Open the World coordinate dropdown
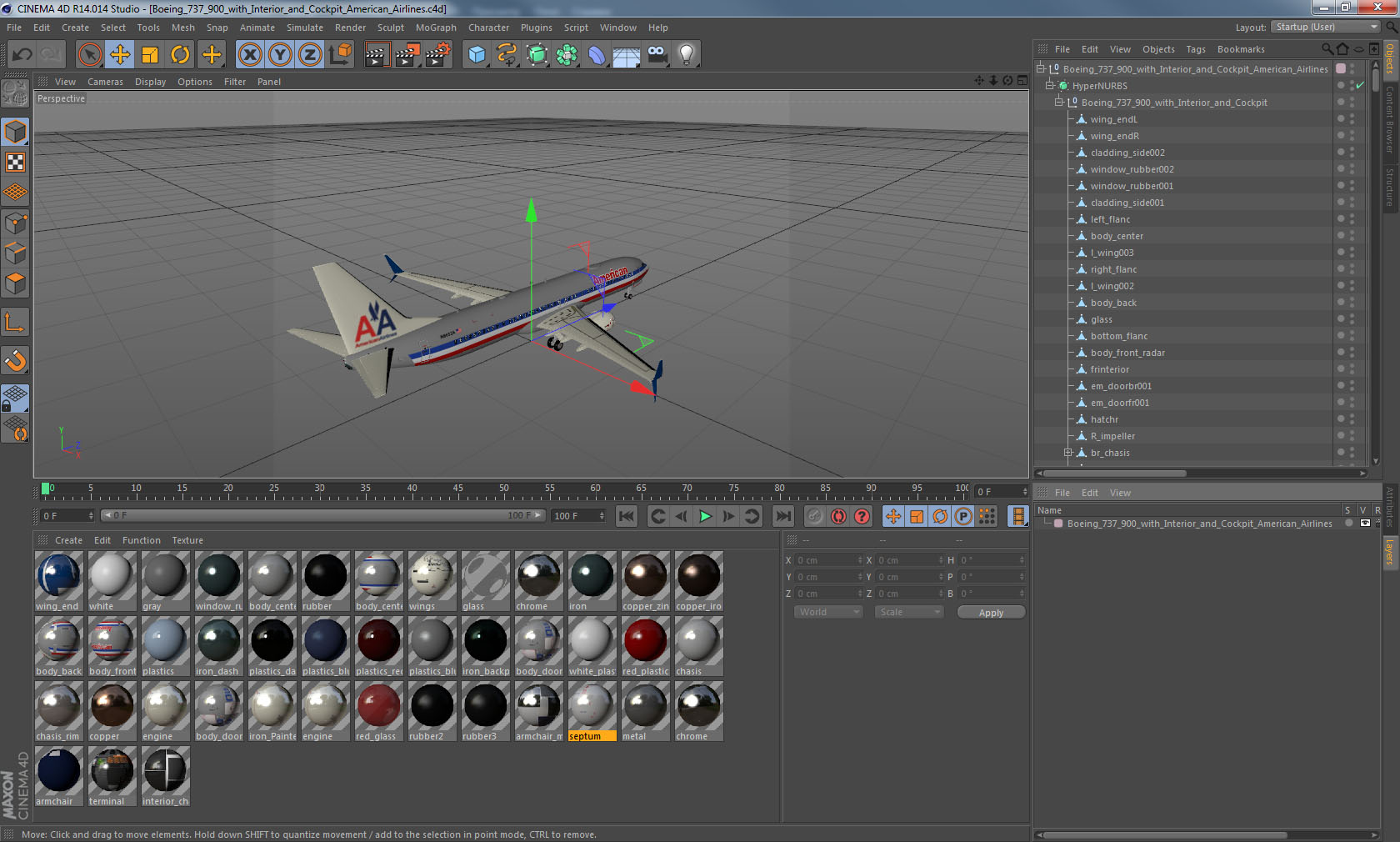The image size is (1400, 842). coord(827,612)
